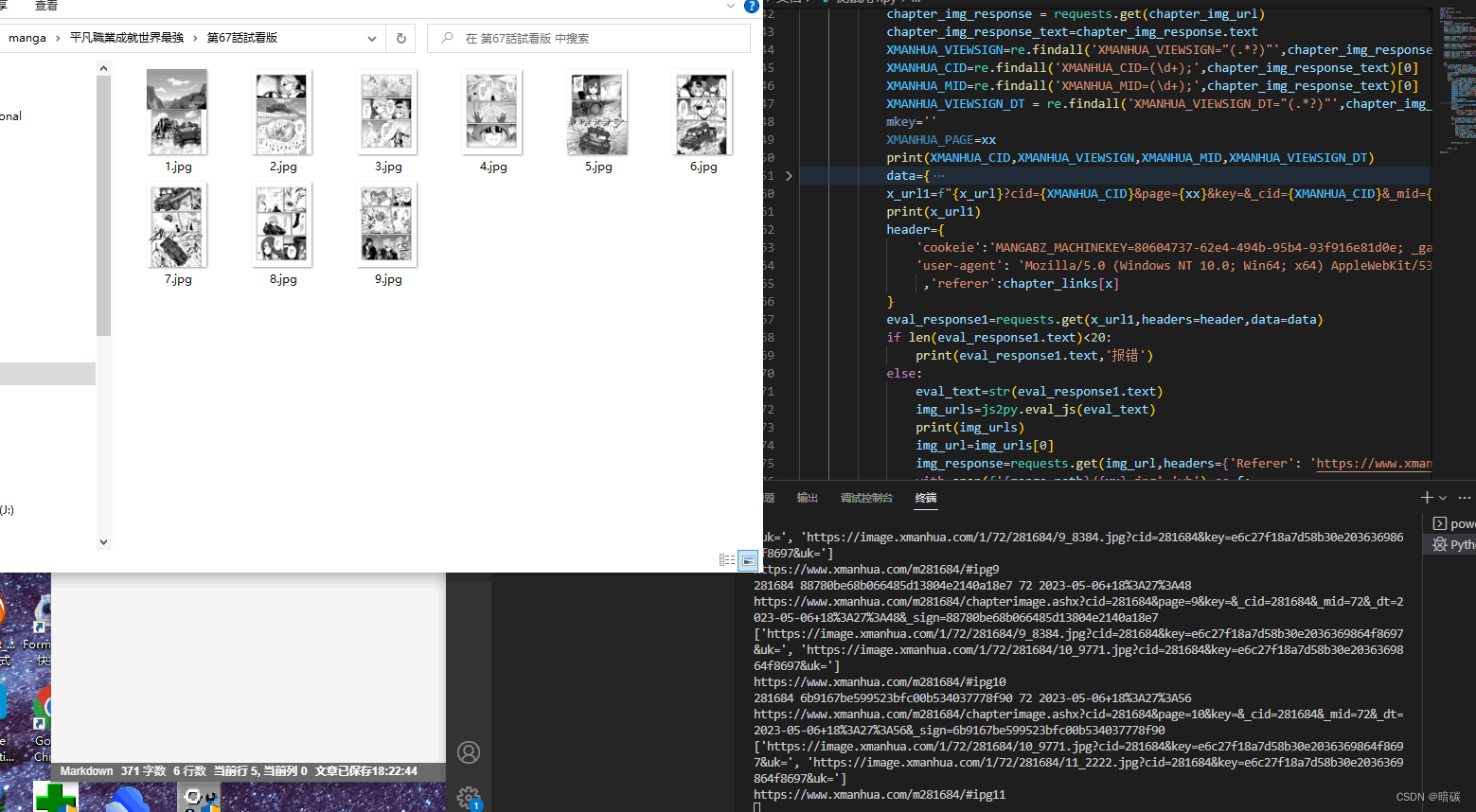Image resolution: width=1476 pixels, height=812 pixels.
Task: Open Explorer ribbon 查看 tab
Action: tap(45, 6)
